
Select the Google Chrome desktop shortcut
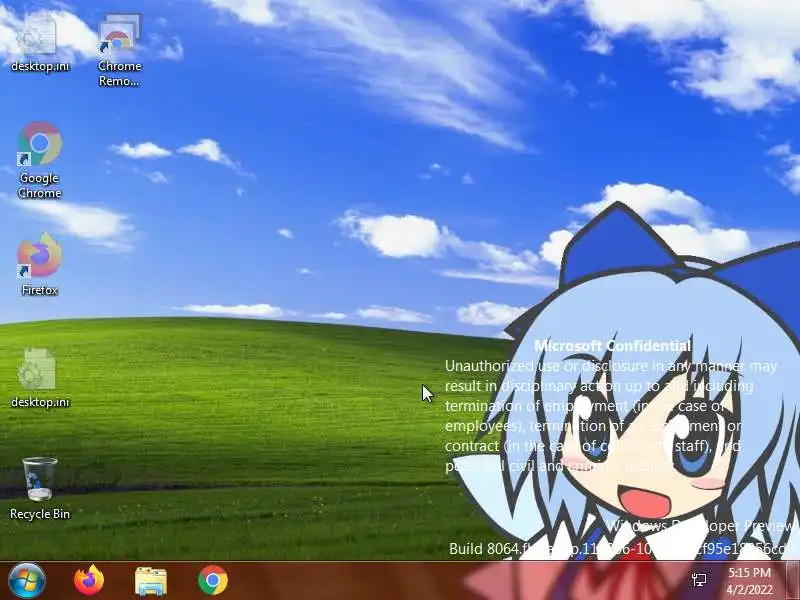pyautogui.click(x=39, y=160)
